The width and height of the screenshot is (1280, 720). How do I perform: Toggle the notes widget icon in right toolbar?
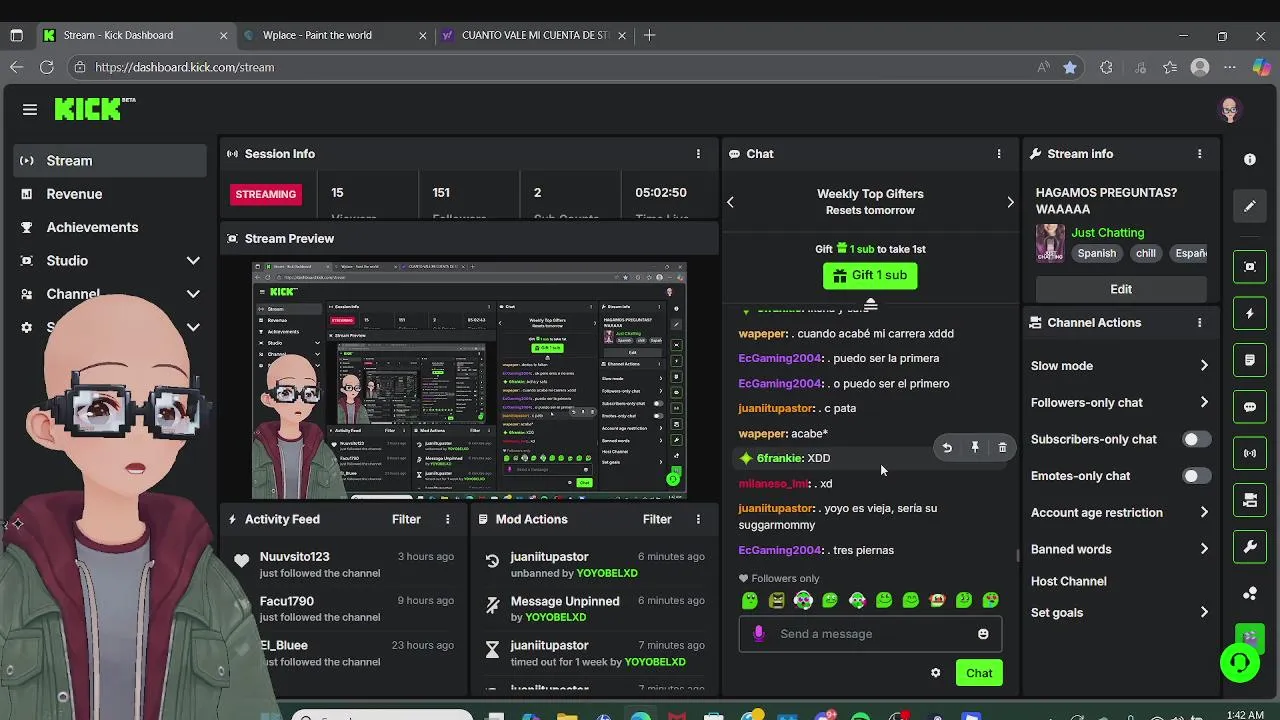[x=1250, y=360]
